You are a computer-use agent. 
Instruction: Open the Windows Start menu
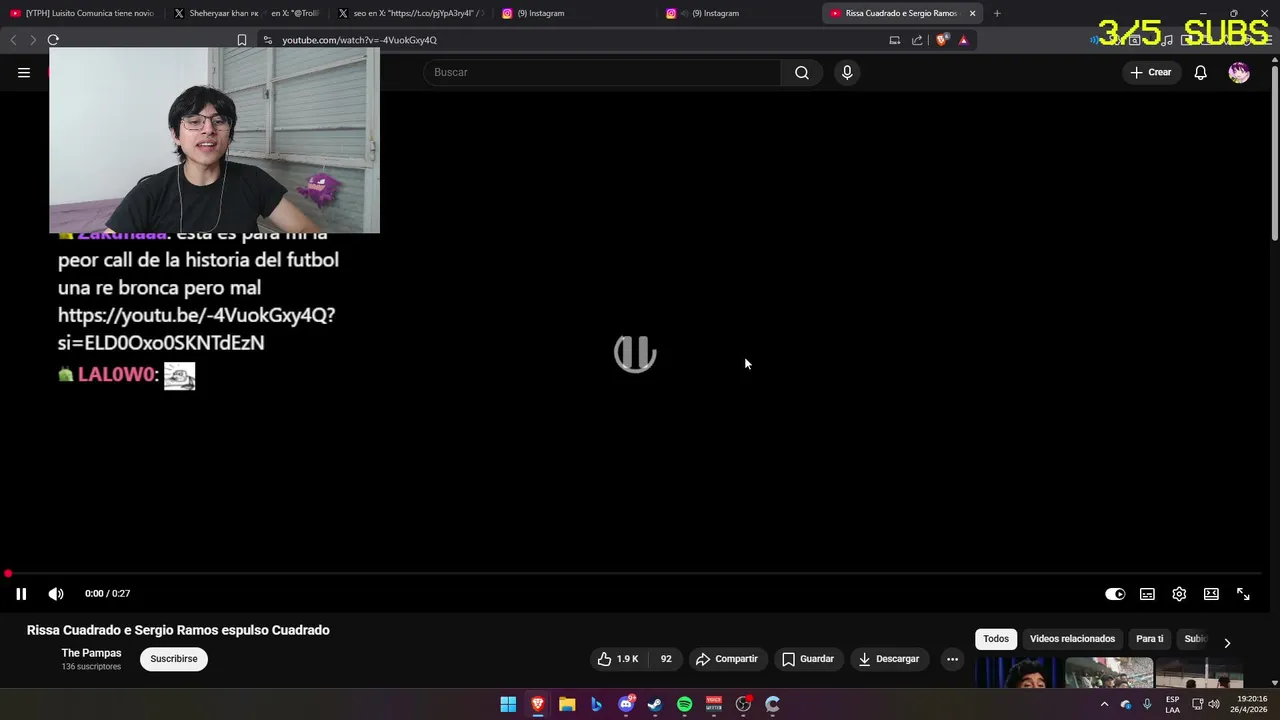pos(508,704)
